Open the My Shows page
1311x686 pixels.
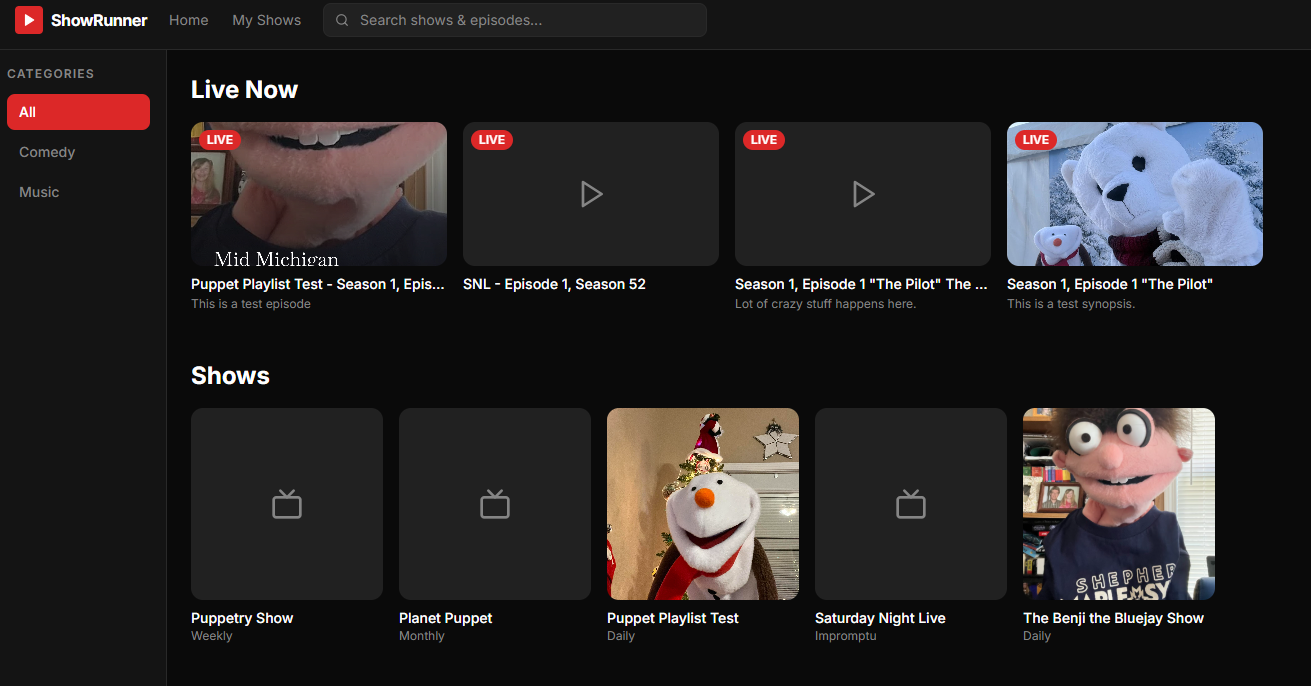[x=266, y=20]
